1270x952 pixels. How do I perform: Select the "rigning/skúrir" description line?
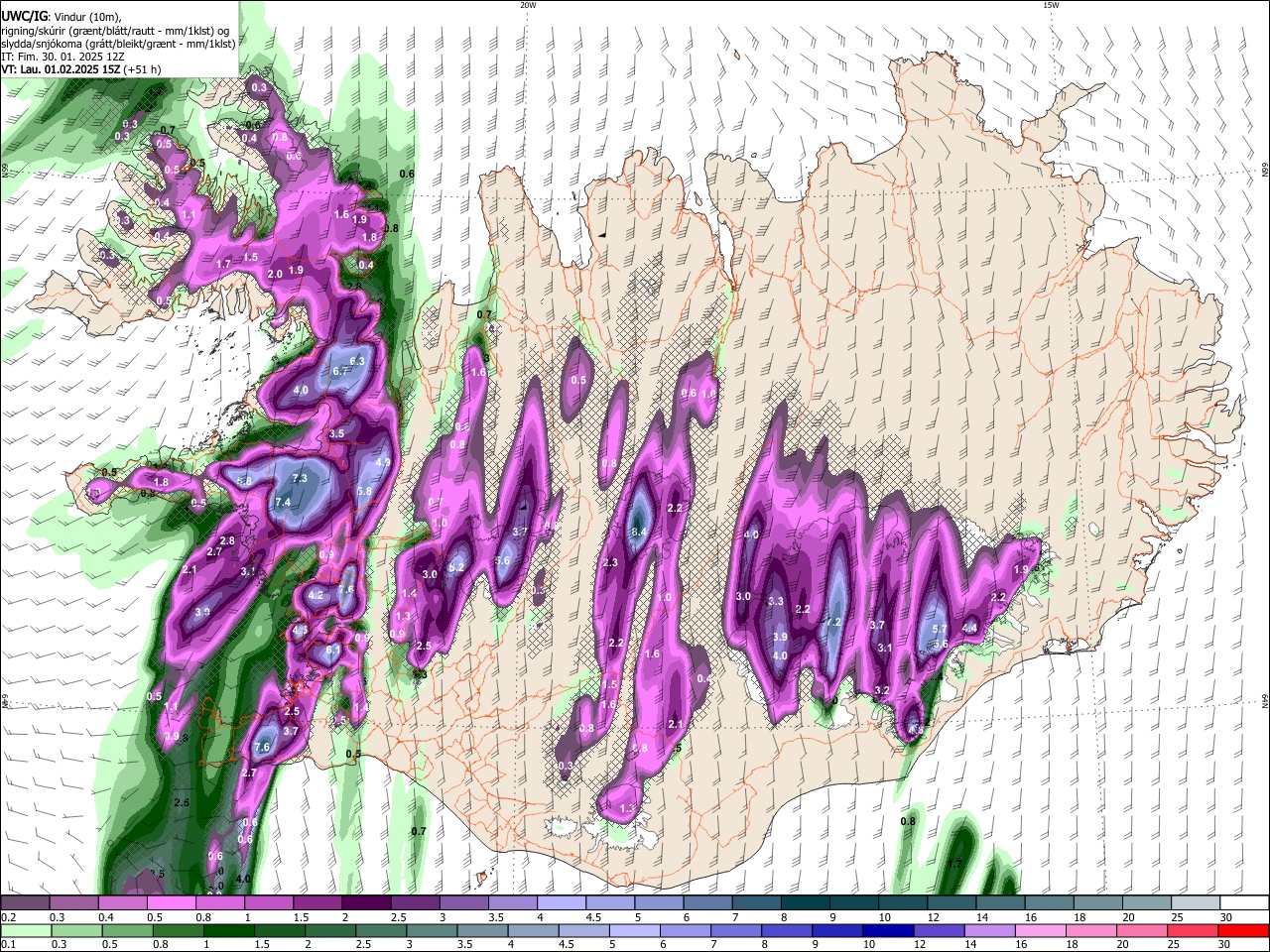click(116, 31)
